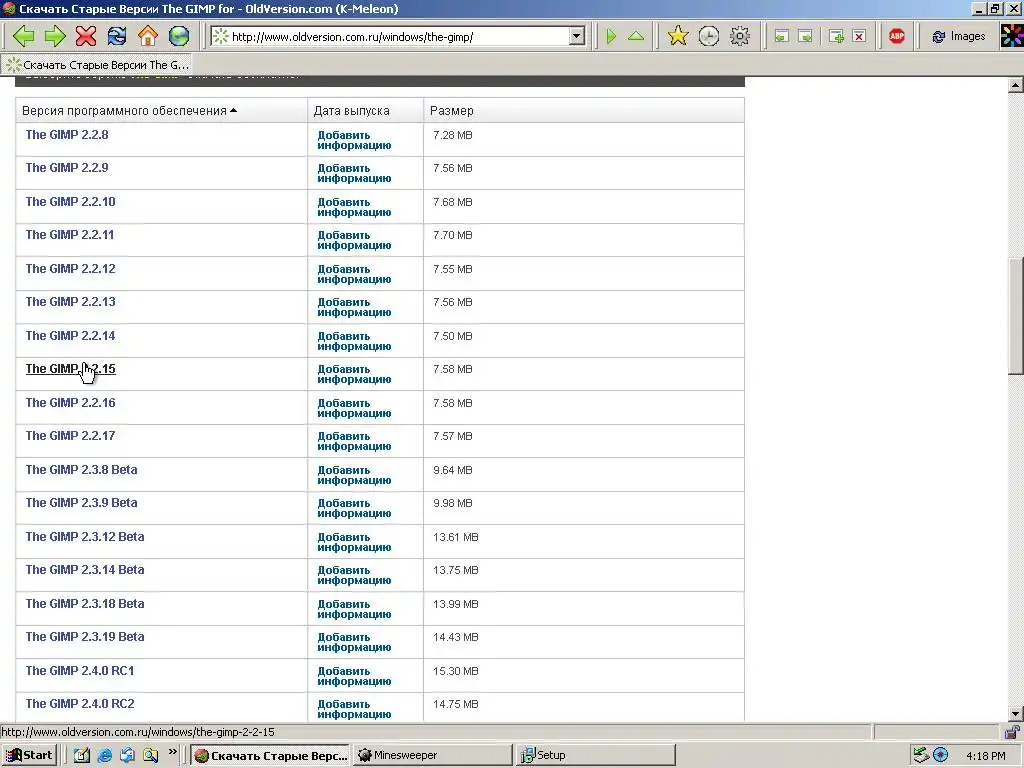Open preferences with the gear icon

(740, 36)
